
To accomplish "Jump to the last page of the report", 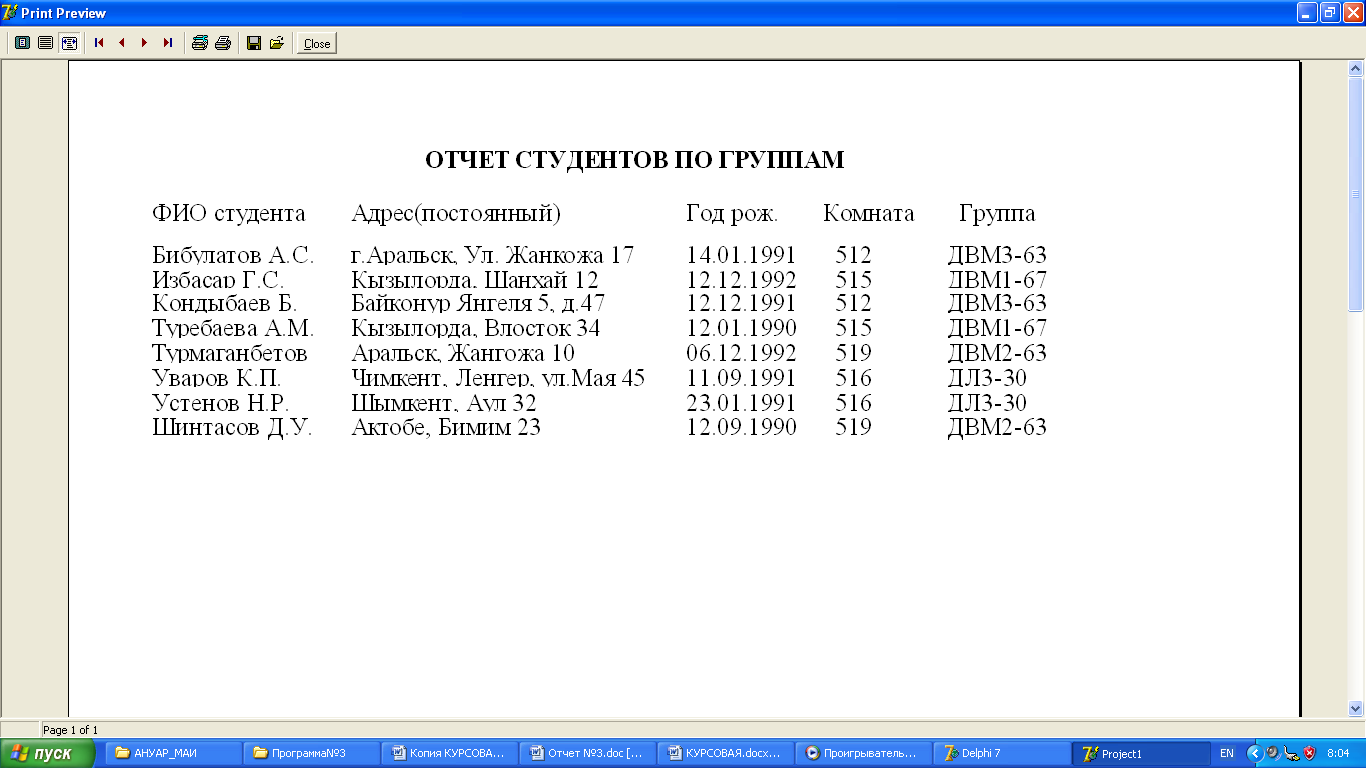I will (168, 43).
